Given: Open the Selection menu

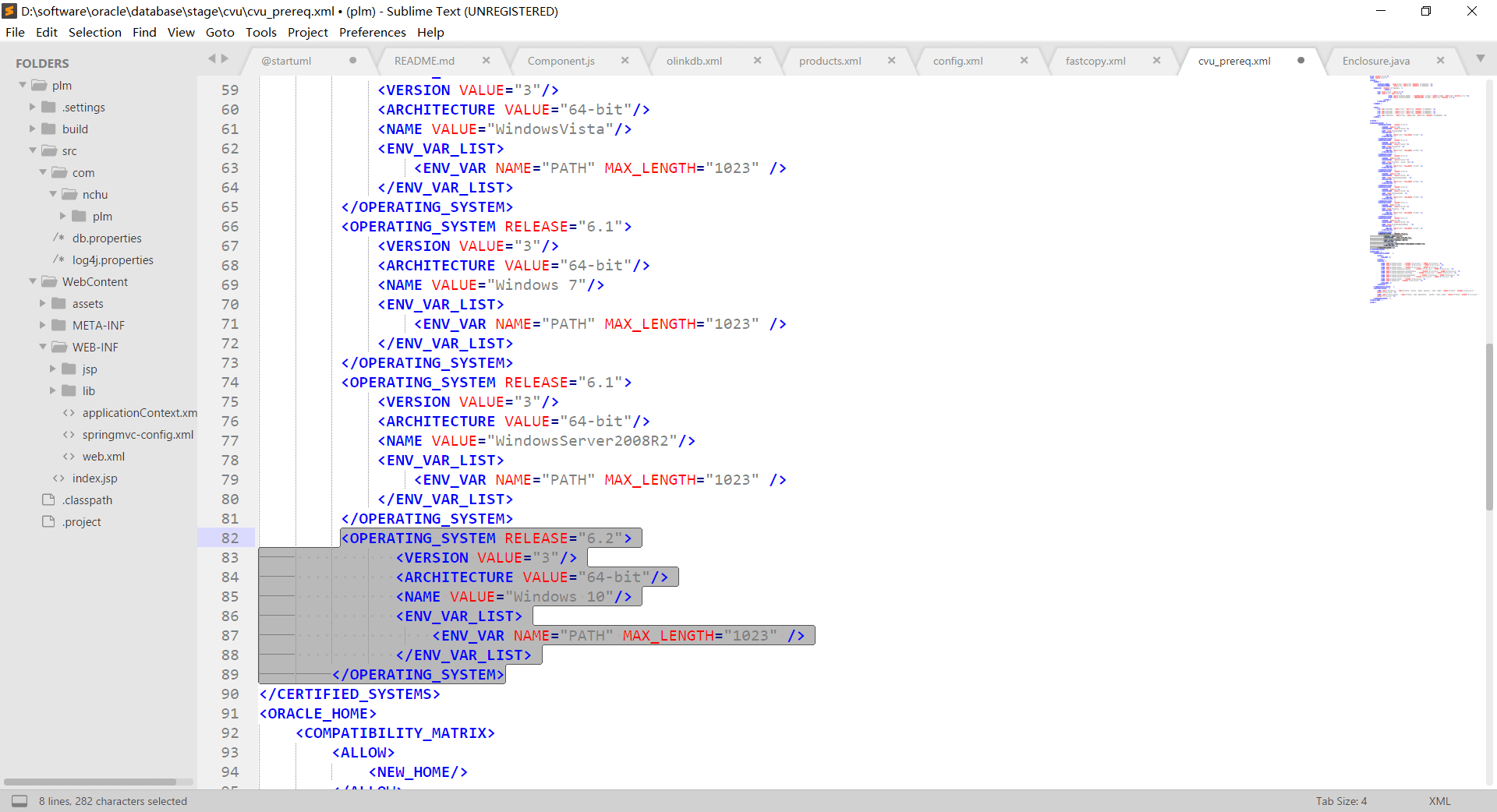Looking at the screenshot, I should [x=95, y=32].
